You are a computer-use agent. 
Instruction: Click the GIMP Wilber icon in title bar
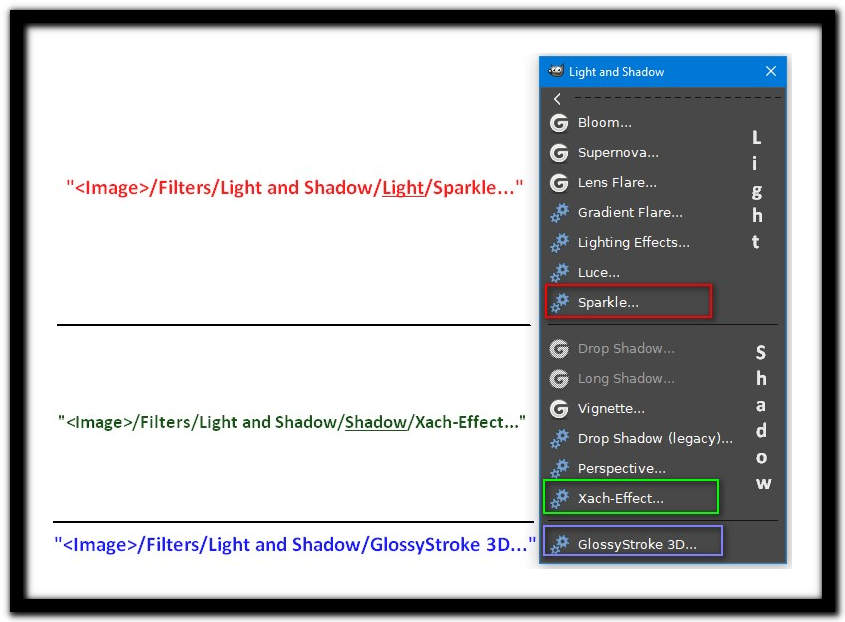tap(556, 71)
